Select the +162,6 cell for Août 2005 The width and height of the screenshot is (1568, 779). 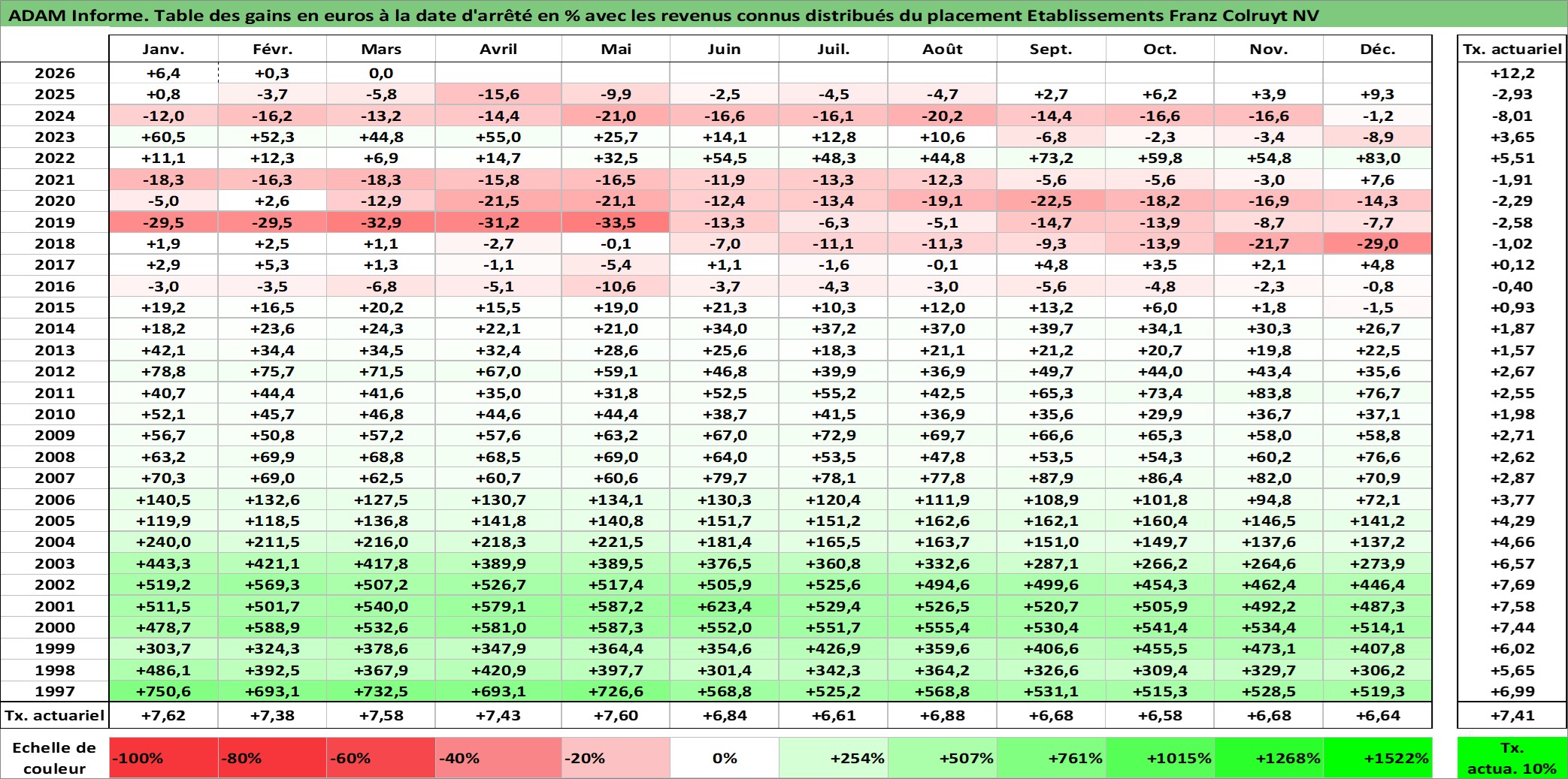943,521
